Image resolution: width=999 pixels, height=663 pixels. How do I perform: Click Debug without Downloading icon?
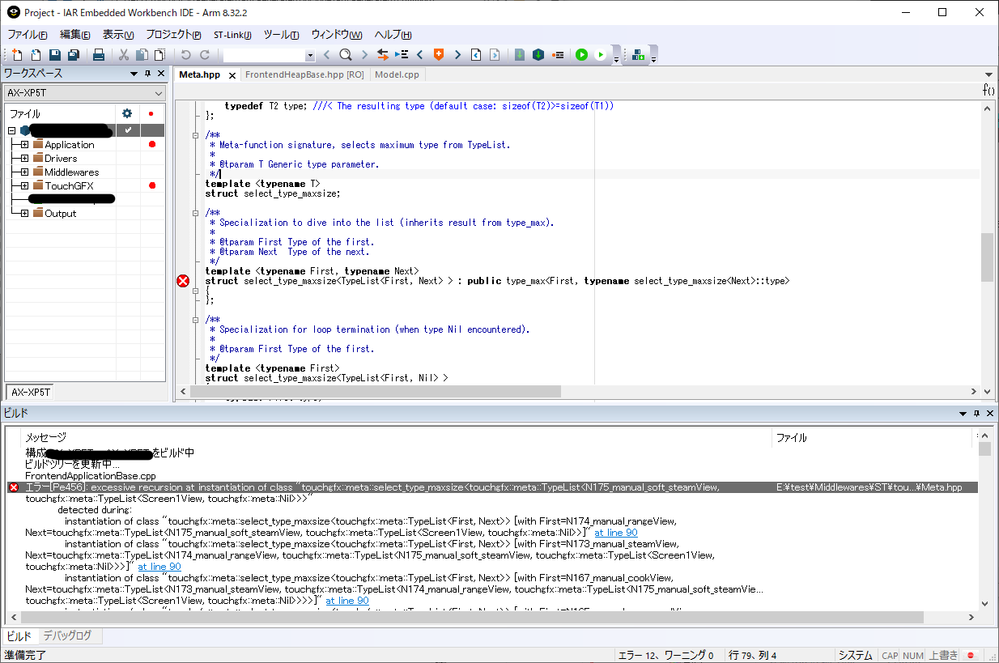[x=600, y=55]
